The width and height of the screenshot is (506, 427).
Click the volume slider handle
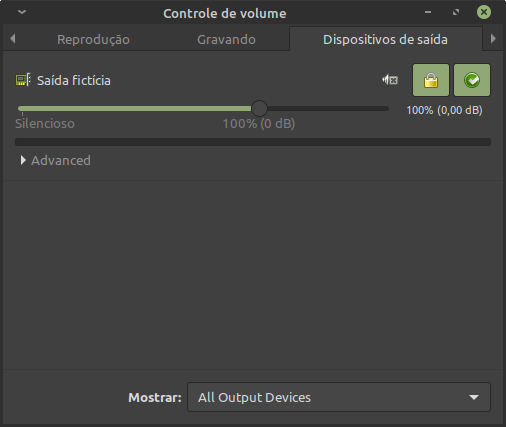(x=259, y=108)
